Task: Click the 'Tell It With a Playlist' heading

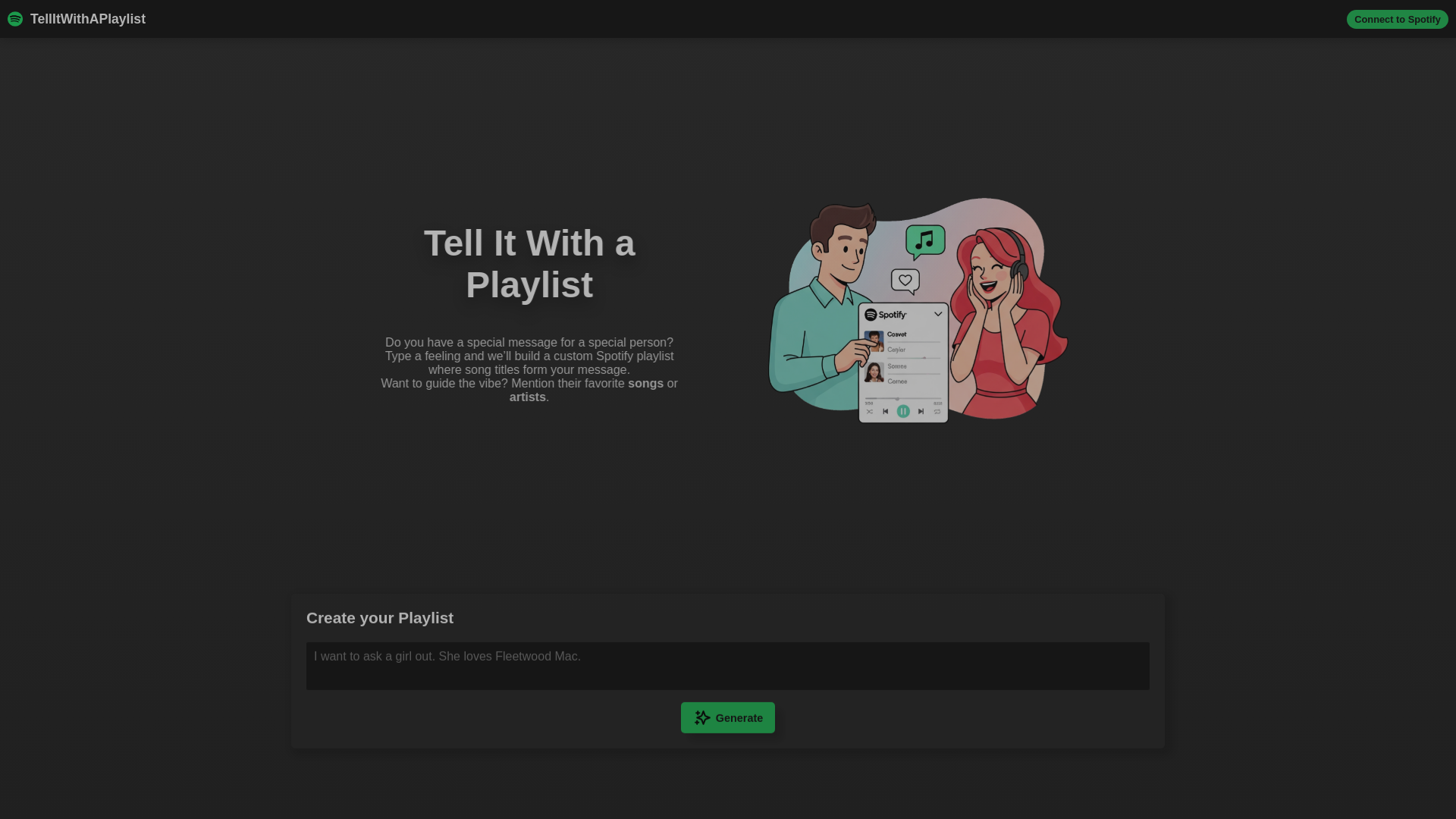Action: [529, 264]
